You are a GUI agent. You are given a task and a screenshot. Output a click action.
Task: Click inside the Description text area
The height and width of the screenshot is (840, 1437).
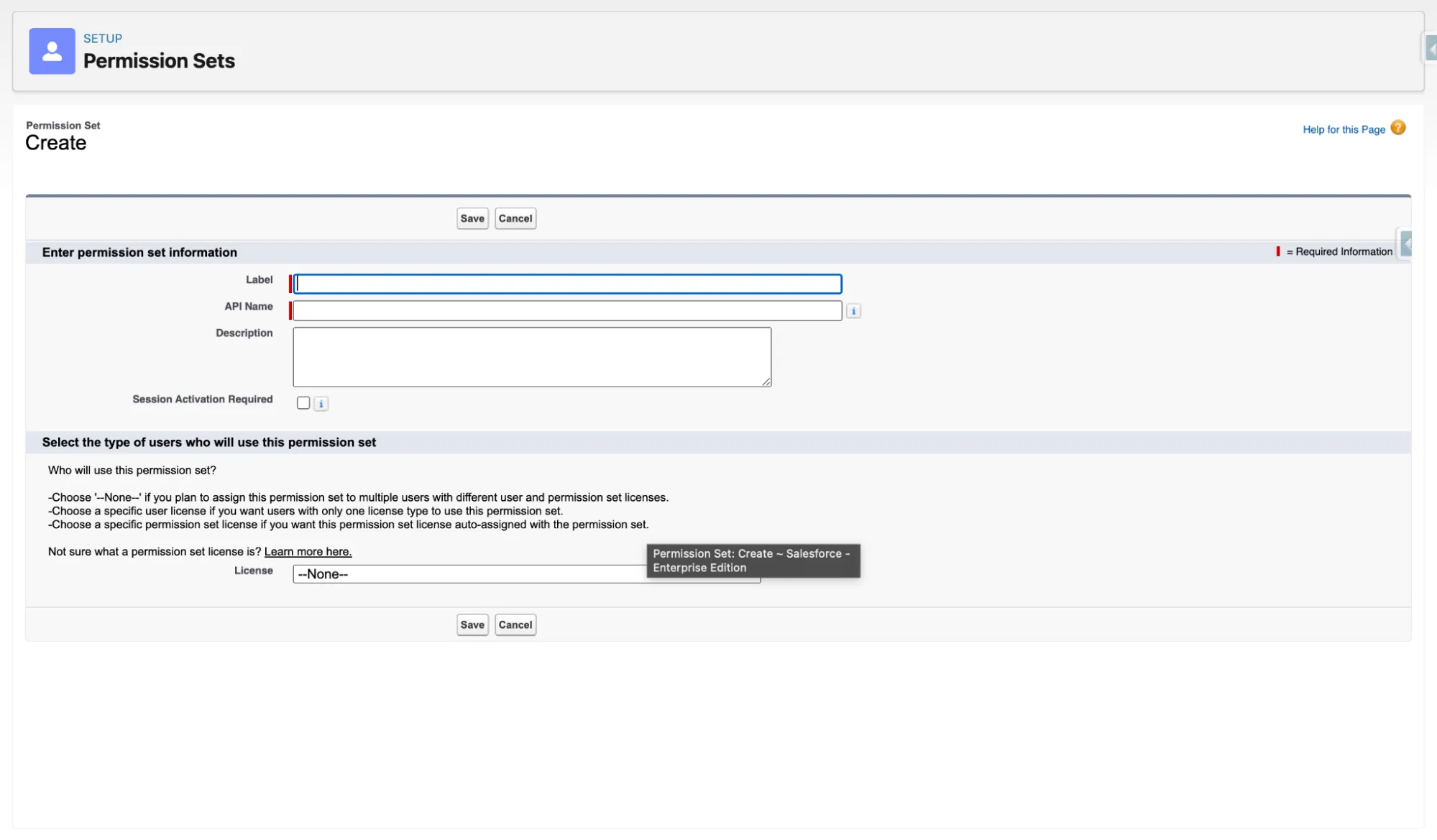(x=531, y=357)
